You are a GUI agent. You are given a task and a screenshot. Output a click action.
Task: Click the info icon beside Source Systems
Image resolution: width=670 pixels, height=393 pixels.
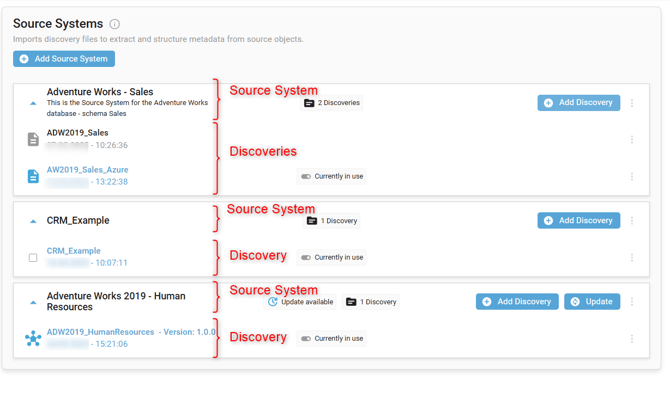point(115,24)
